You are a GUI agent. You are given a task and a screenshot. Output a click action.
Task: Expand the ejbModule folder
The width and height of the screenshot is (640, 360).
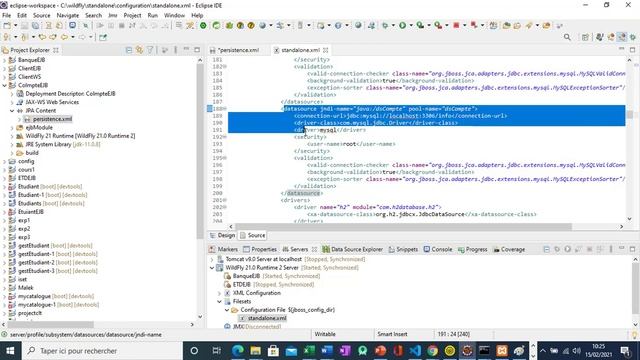coord(12,127)
